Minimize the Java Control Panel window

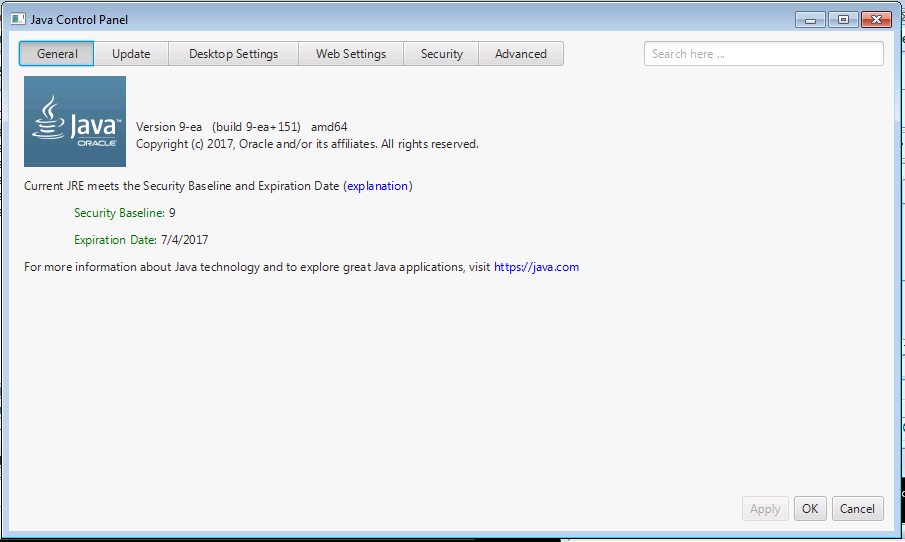809,20
